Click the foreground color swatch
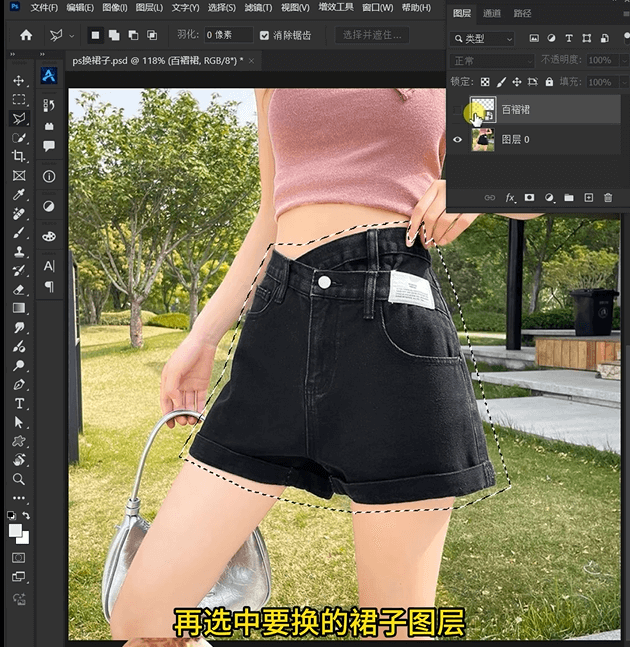The image size is (630, 647). pyautogui.click(x=15, y=530)
